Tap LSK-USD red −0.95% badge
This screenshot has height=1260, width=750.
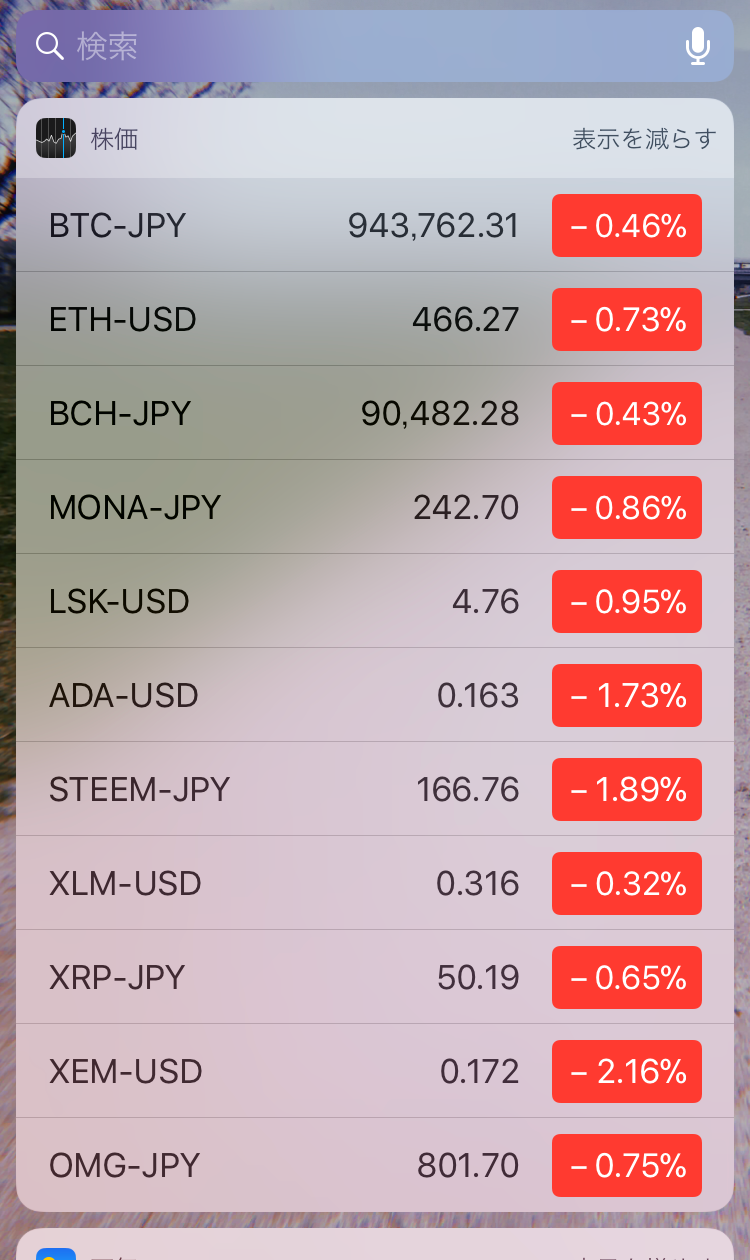627,602
